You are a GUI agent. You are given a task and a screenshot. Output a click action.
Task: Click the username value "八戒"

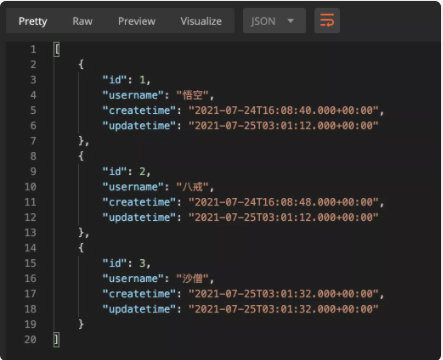(193, 187)
